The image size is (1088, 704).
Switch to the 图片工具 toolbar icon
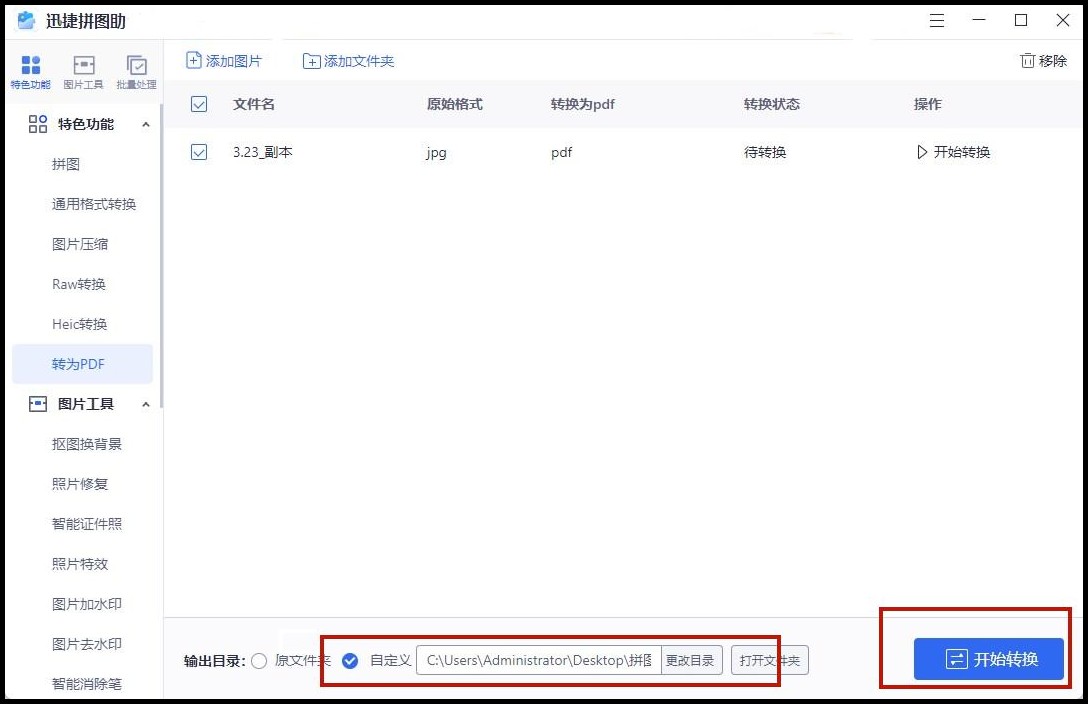coord(84,70)
